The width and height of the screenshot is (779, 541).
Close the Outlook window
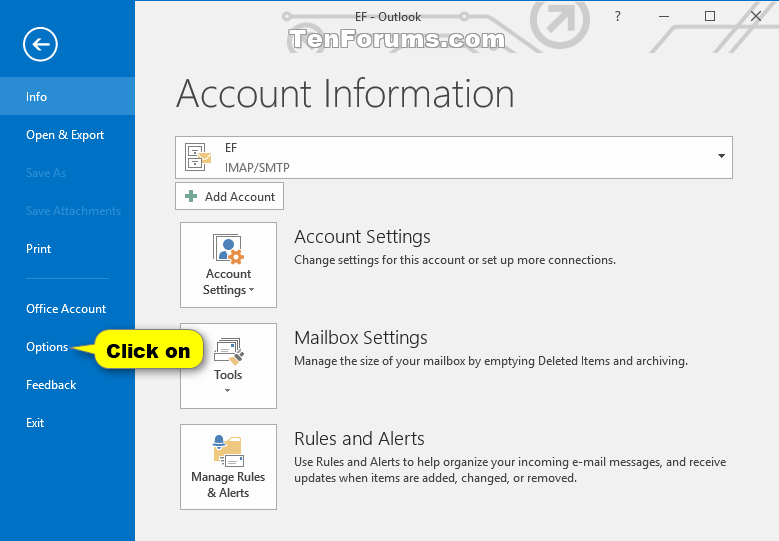point(756,16)
